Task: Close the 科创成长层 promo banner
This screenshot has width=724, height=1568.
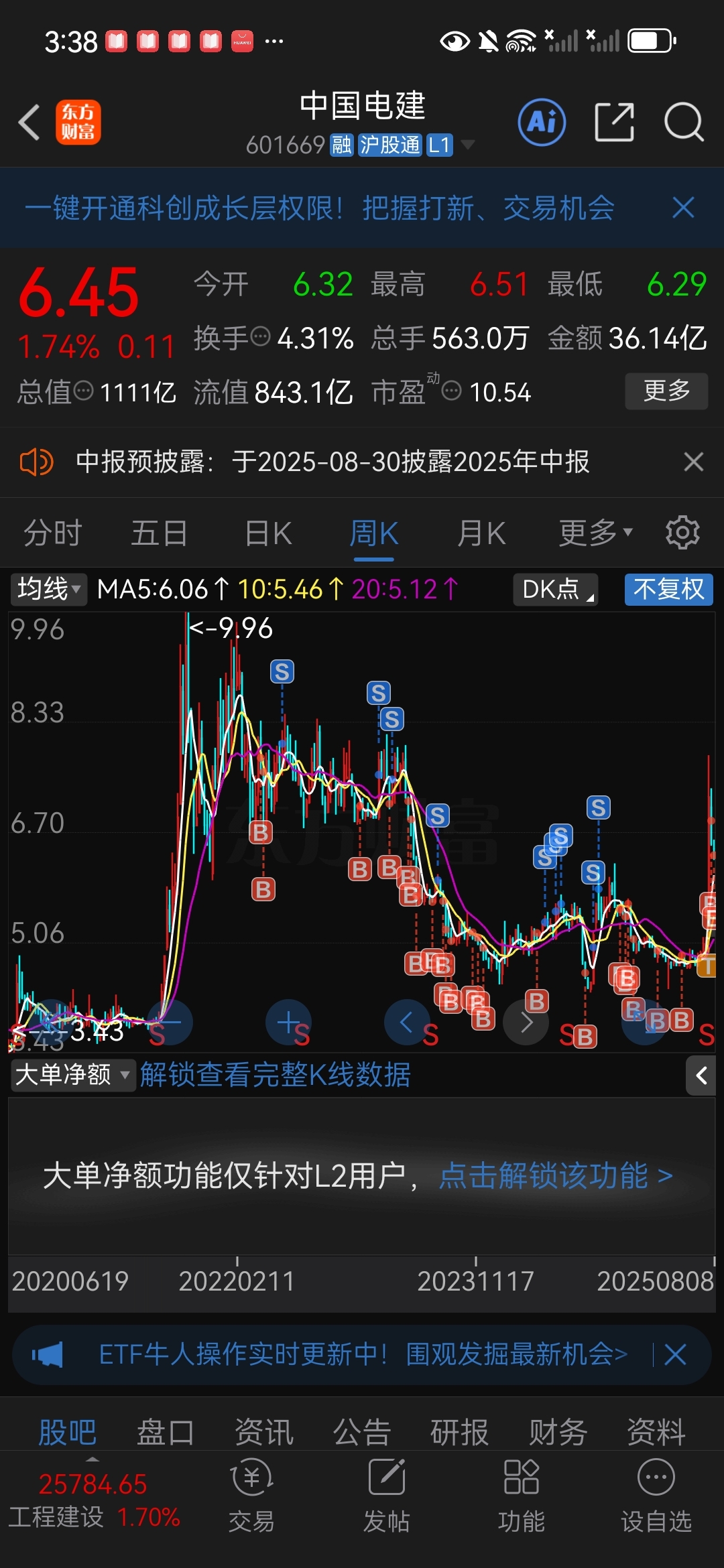Action: pos(683,208)
